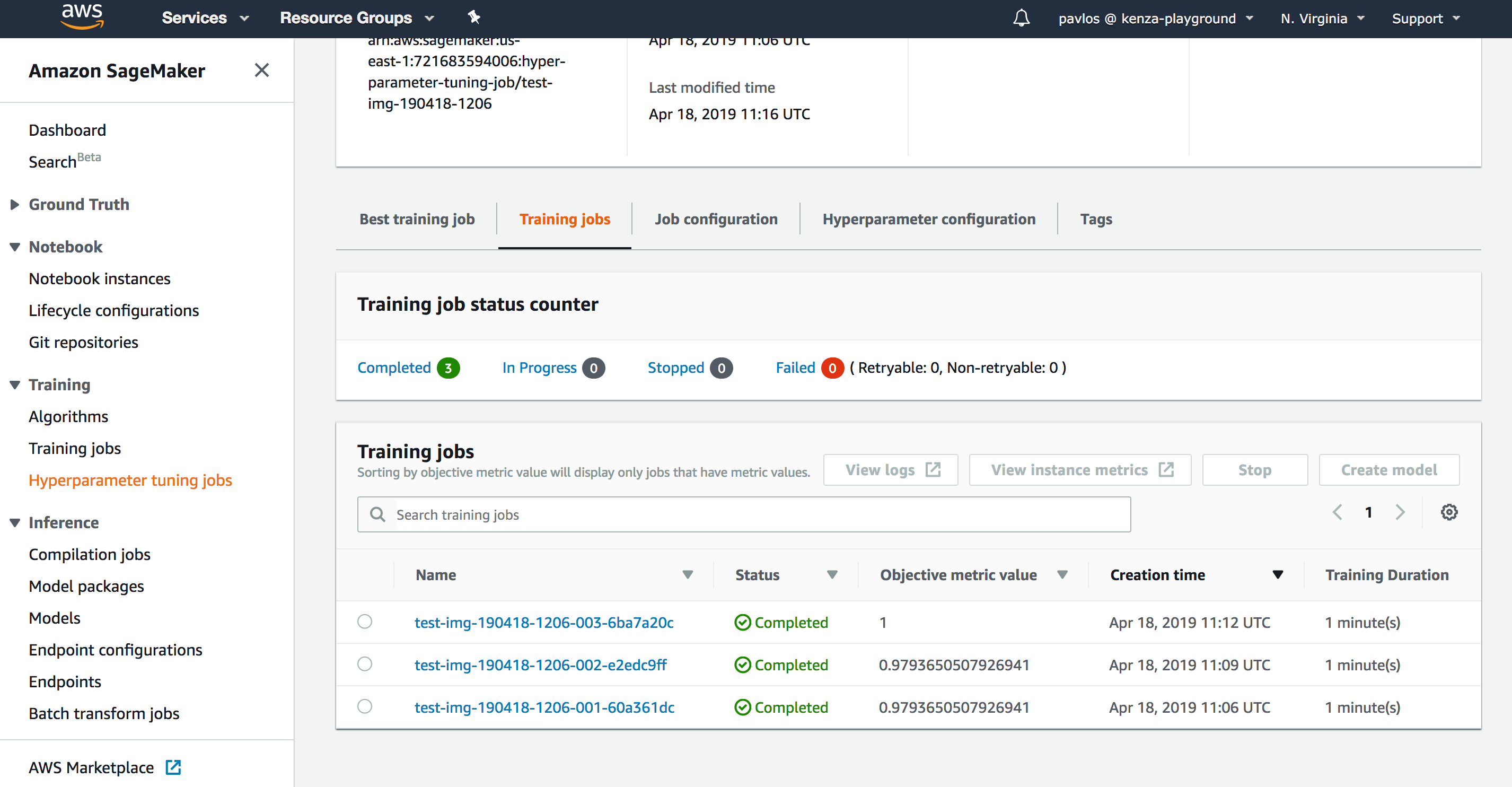This screenshot has height=787, width=1512.
Task: Open Lifecycle configurations
Action: (x=114, y=310)
